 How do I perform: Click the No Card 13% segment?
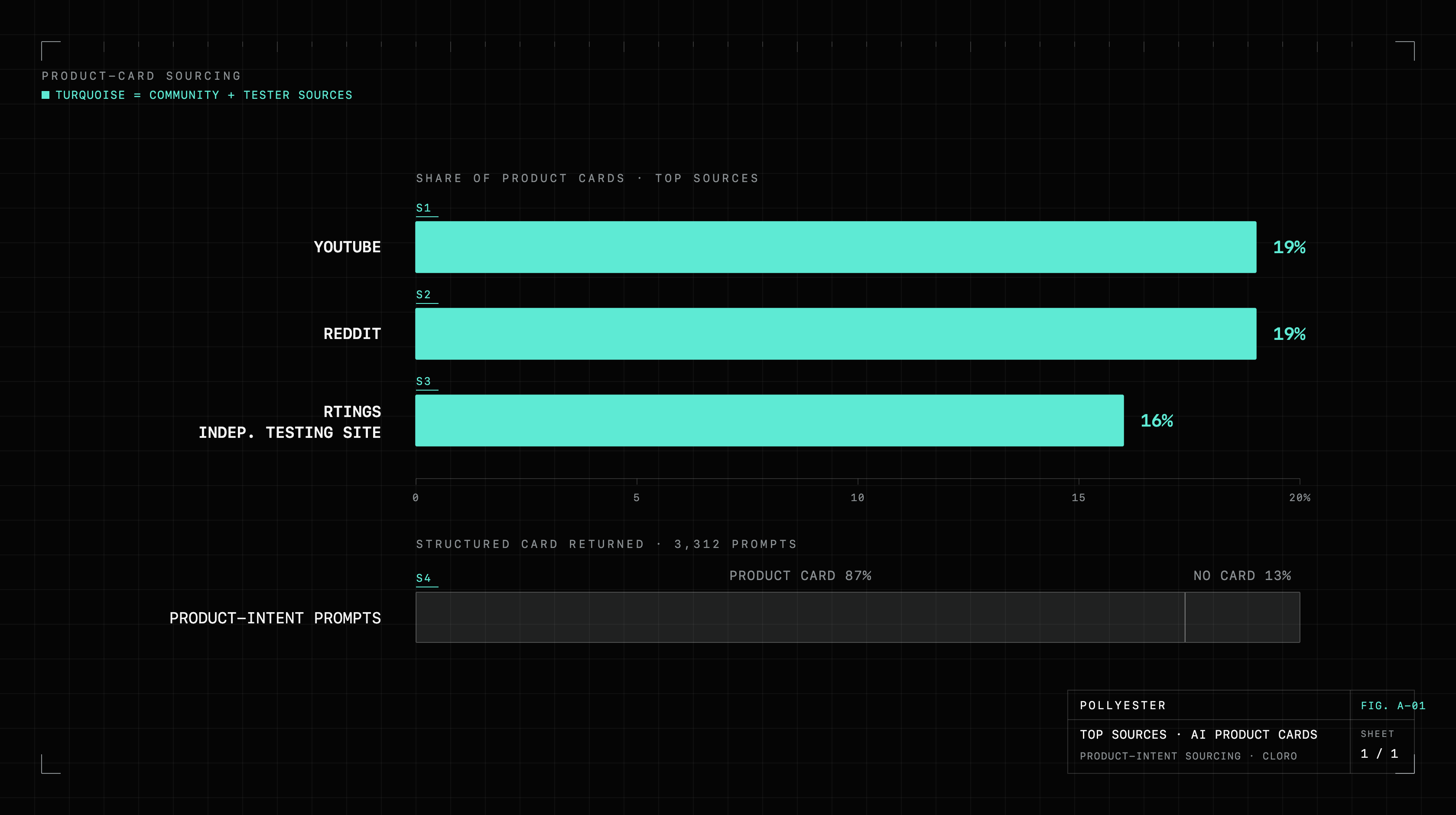[x=1242, y=617]
